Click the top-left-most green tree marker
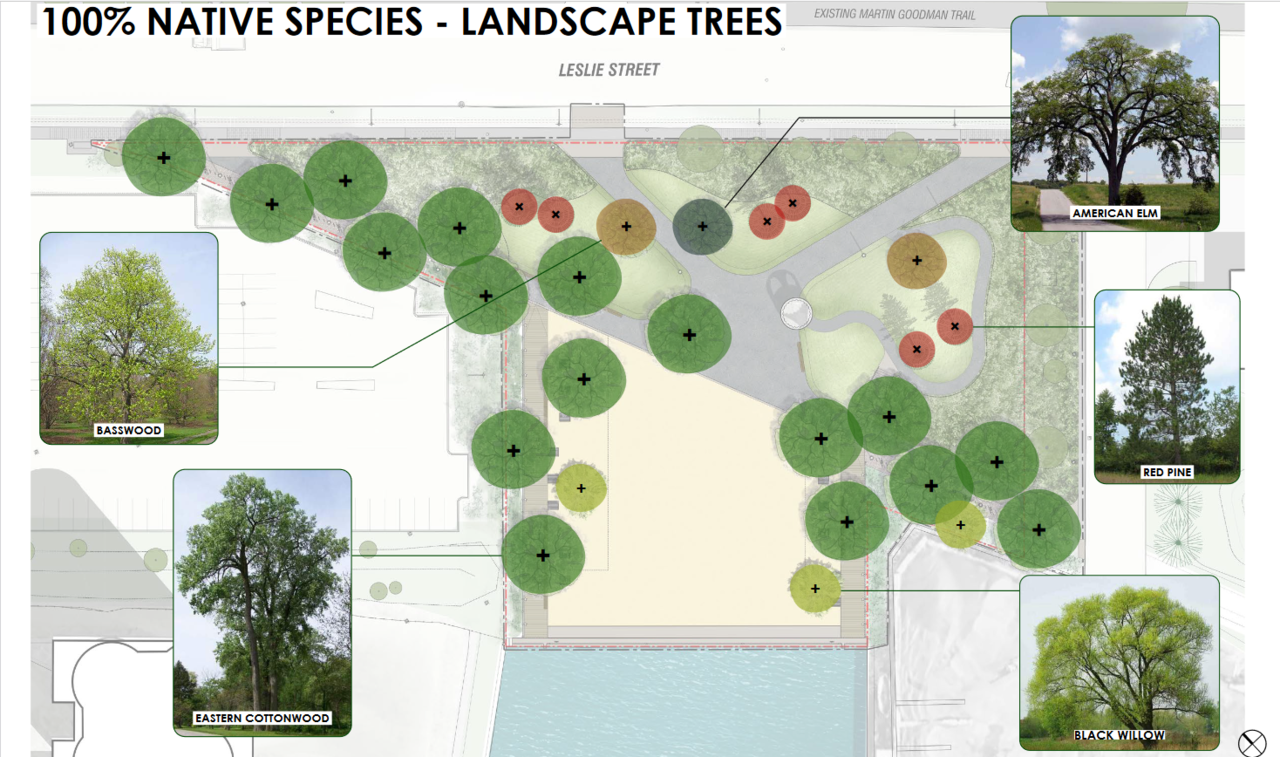Screen dimensions: 1280x757 [164, 157]
